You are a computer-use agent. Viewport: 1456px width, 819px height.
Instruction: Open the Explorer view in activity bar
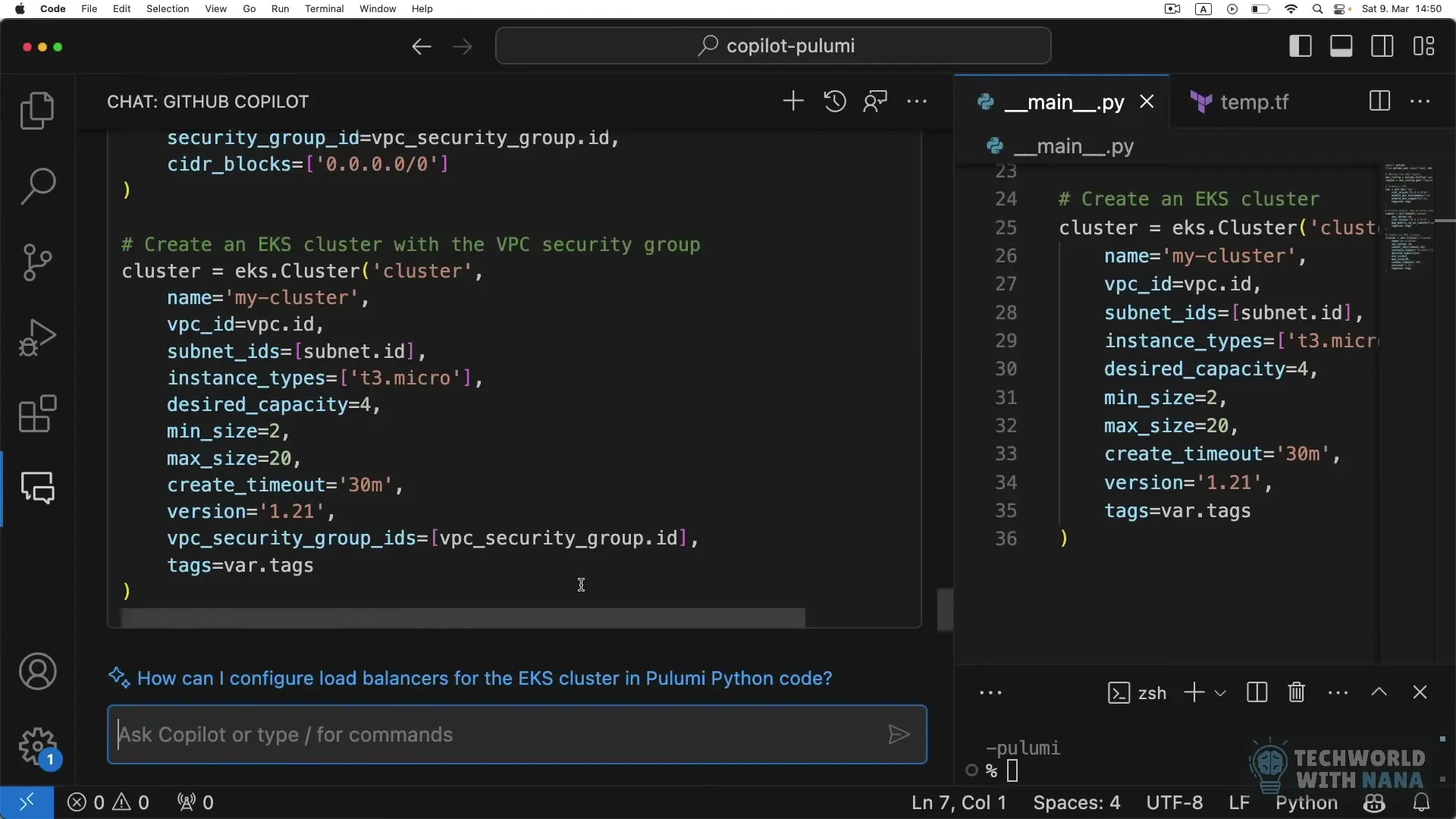tap(37, 111)
